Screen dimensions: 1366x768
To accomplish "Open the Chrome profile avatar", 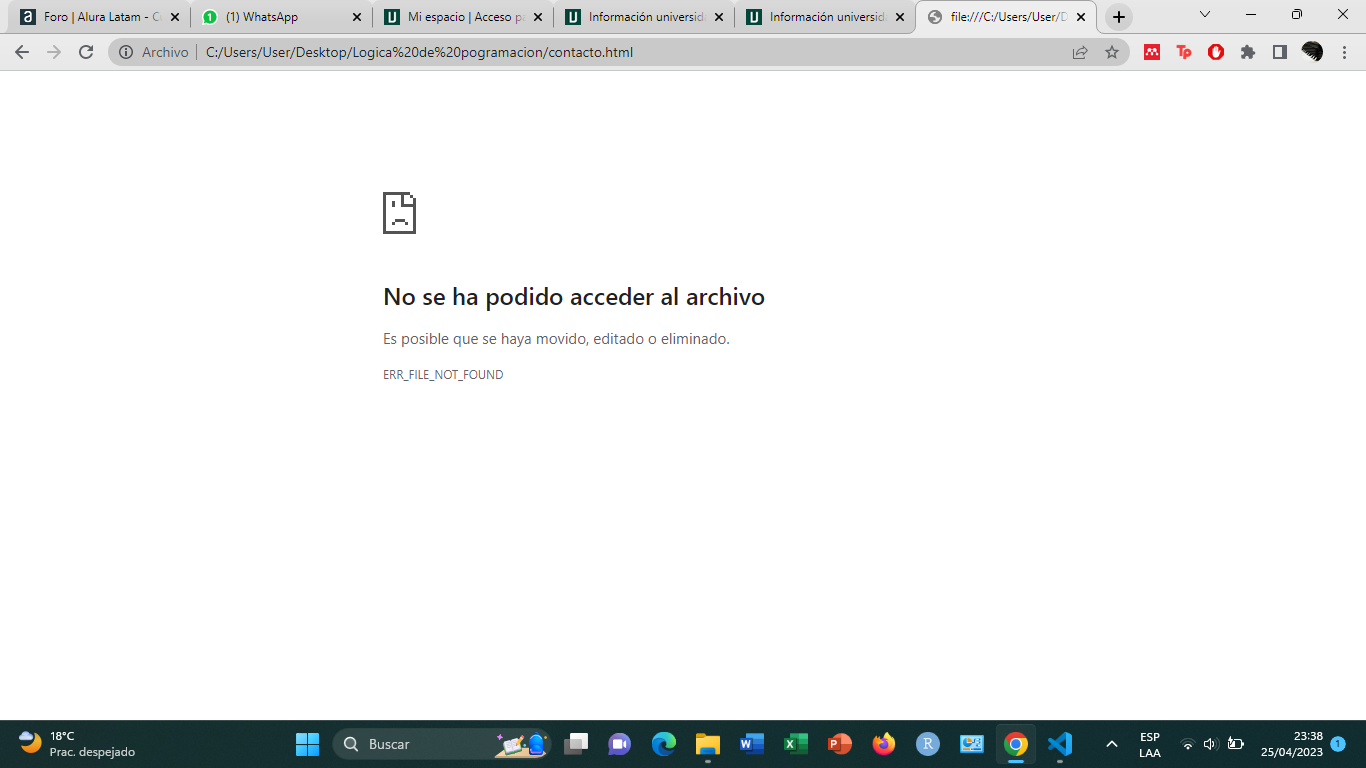I will click(x=1312, y=52).
